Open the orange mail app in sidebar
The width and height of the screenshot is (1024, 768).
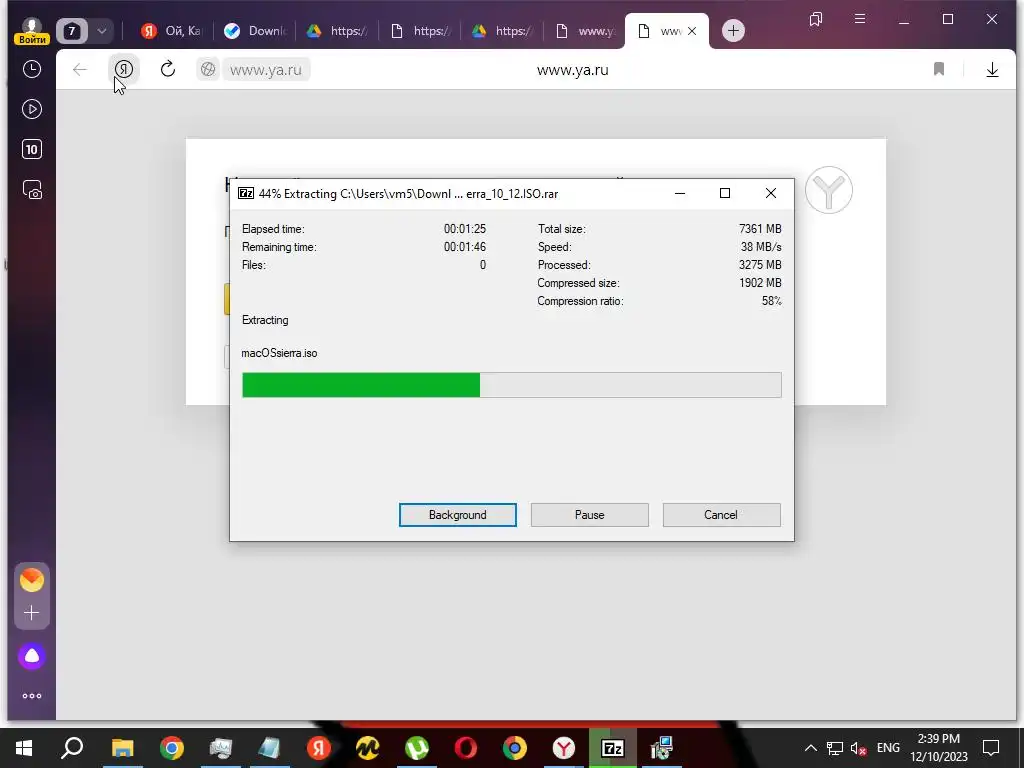(x=32, y=580)
